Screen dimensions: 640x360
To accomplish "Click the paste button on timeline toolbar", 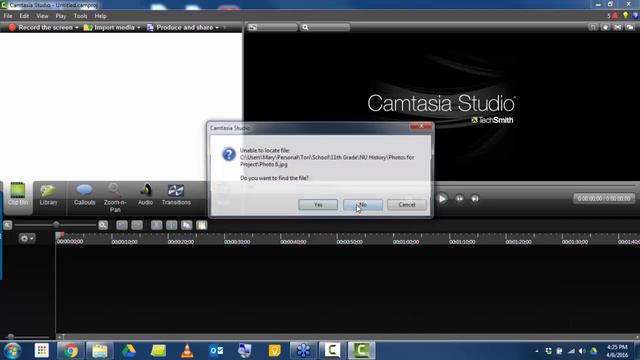I will click(202, 225).
